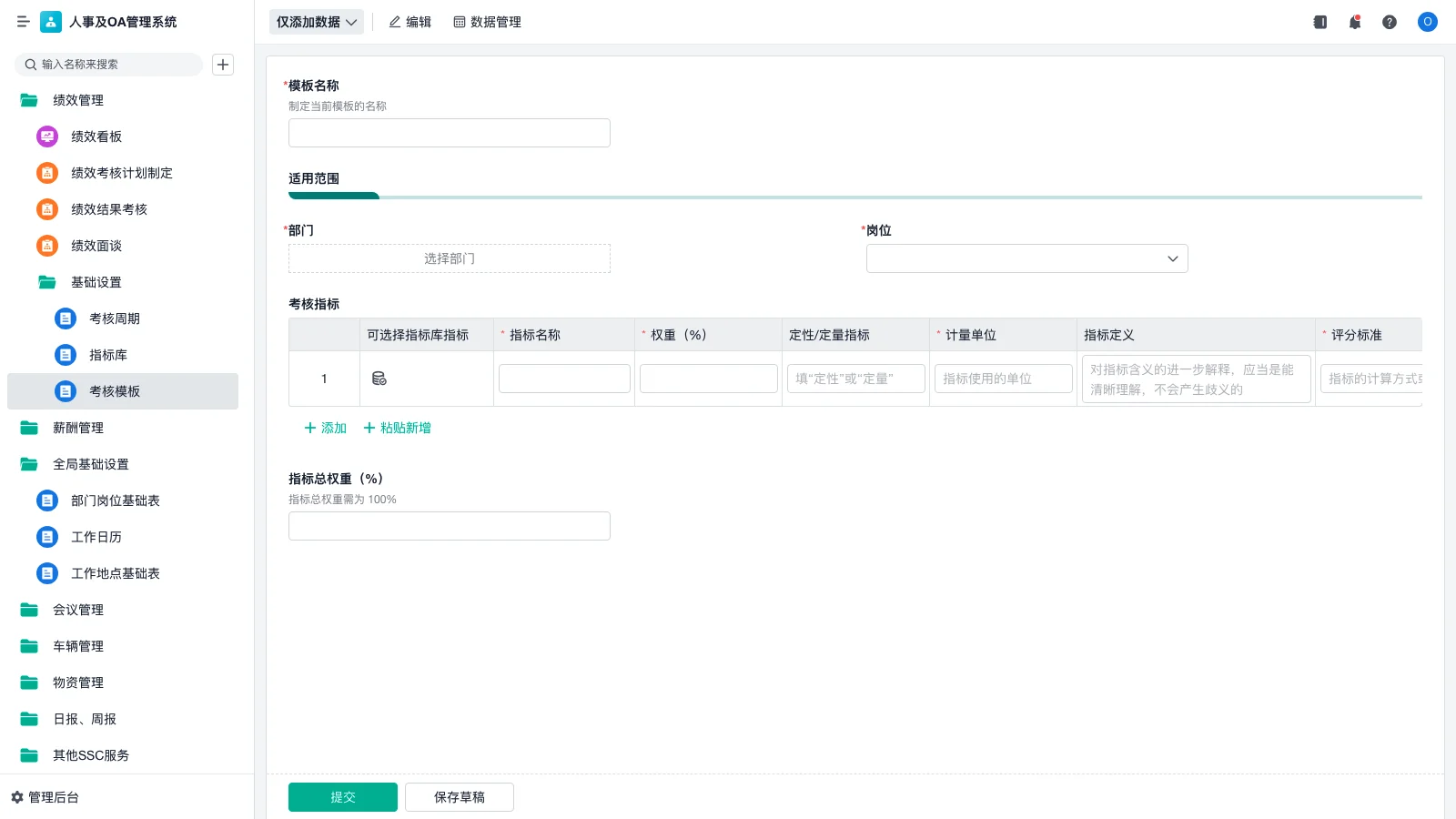Open the 岗位 dropdown

click(x=1026, y=258)
